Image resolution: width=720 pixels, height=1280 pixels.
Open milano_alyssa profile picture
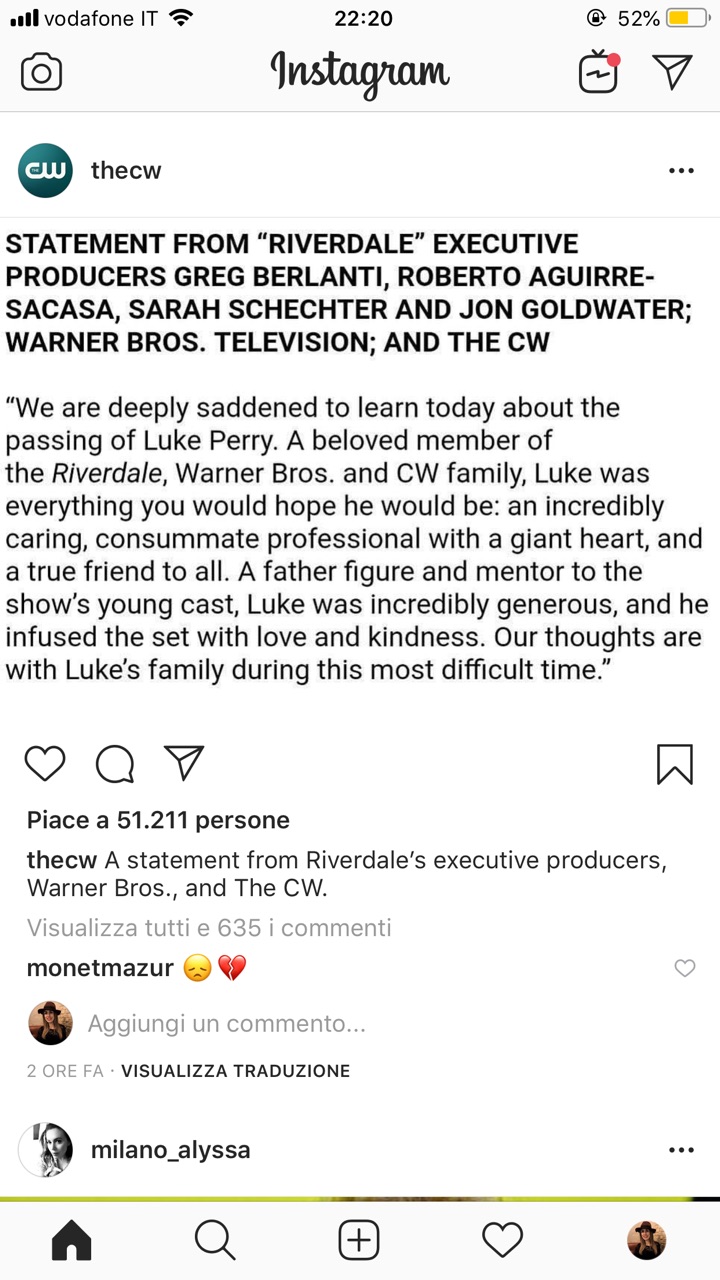click(x=45, y=1150)
